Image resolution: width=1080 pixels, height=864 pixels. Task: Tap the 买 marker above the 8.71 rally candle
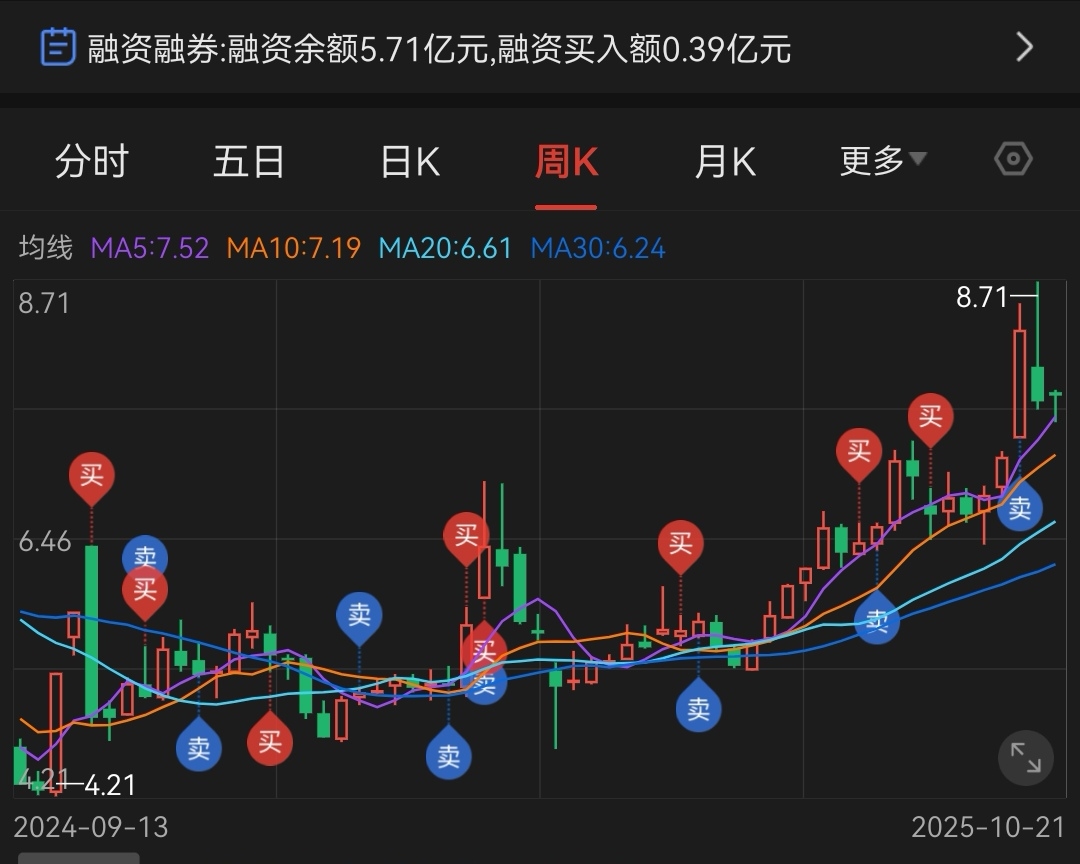click(x=931, y=420)
